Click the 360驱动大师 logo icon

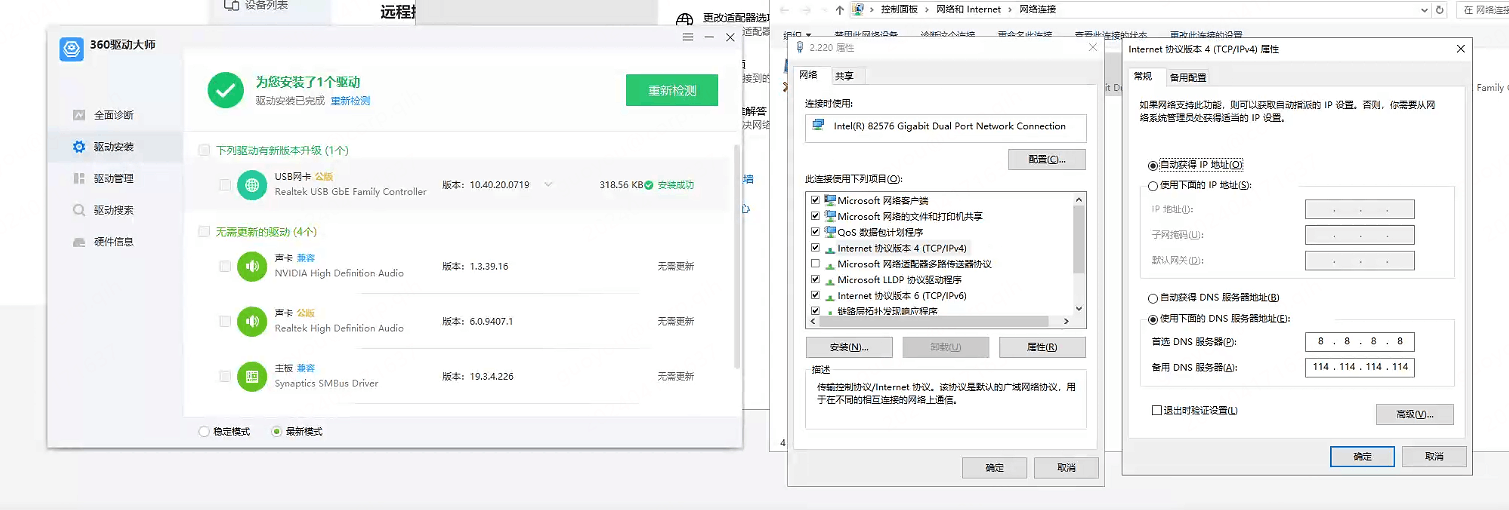click(71, 49)
